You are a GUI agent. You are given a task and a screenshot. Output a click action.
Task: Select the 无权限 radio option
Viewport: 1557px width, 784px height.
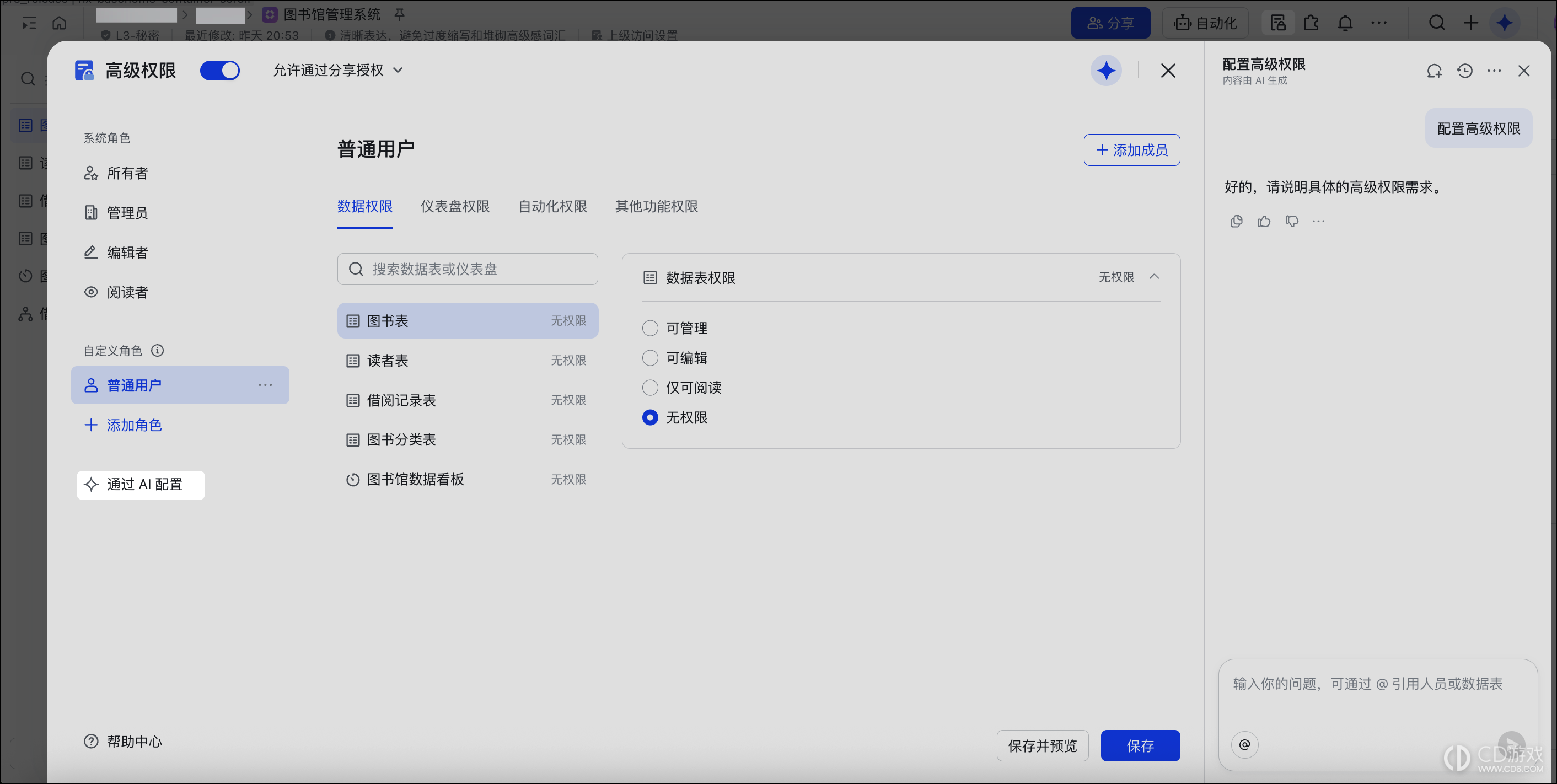pos(649,418)
